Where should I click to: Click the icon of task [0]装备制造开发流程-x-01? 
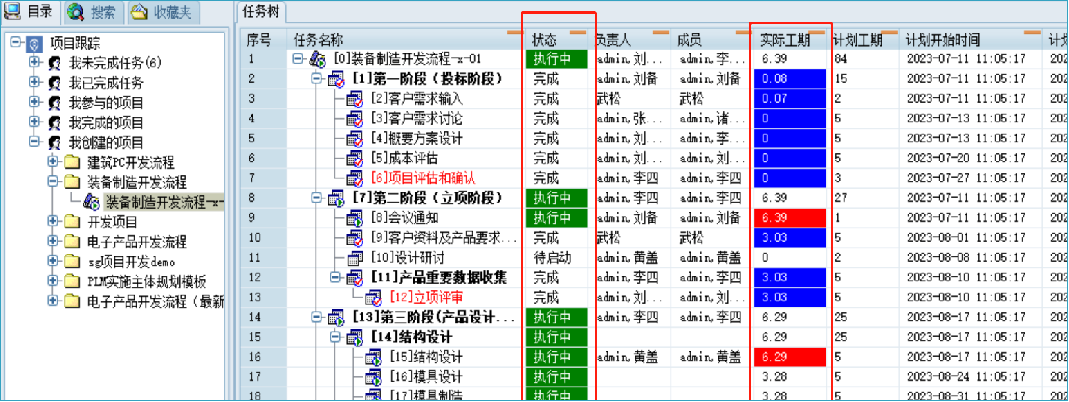coord(318,59)
